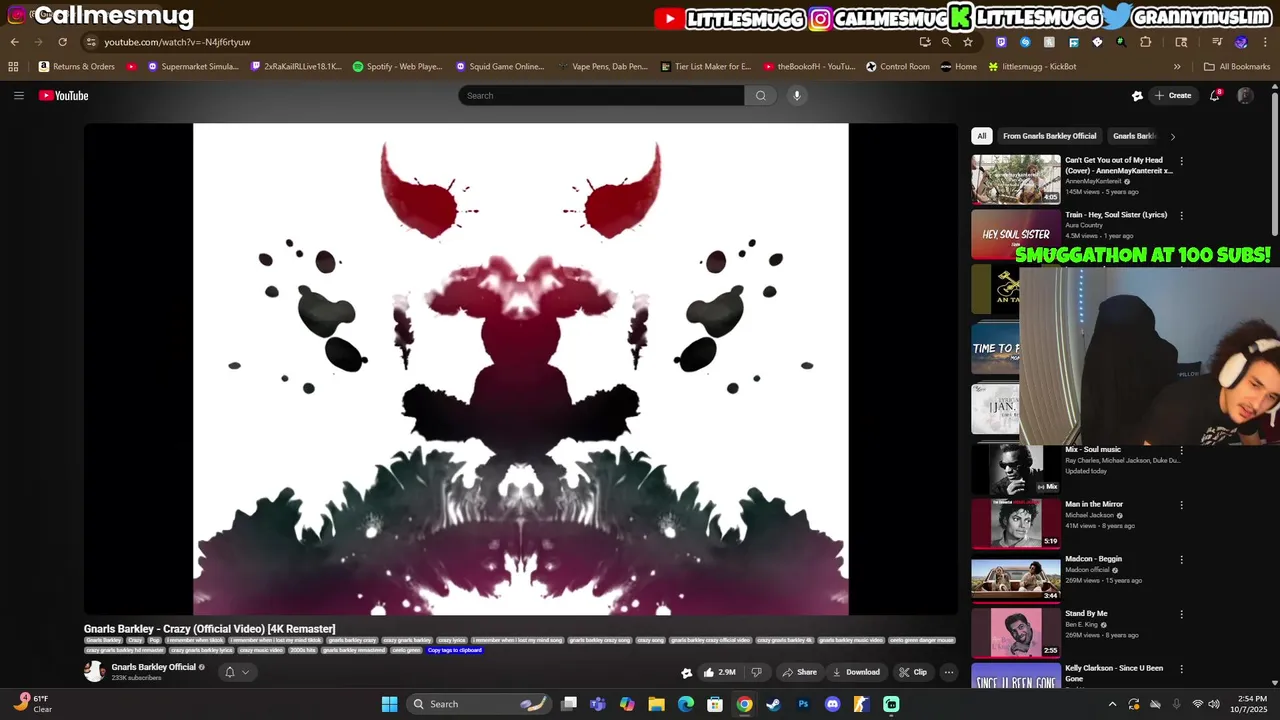Go back in browser history
Screen dimensions: 1280x720
14,42
